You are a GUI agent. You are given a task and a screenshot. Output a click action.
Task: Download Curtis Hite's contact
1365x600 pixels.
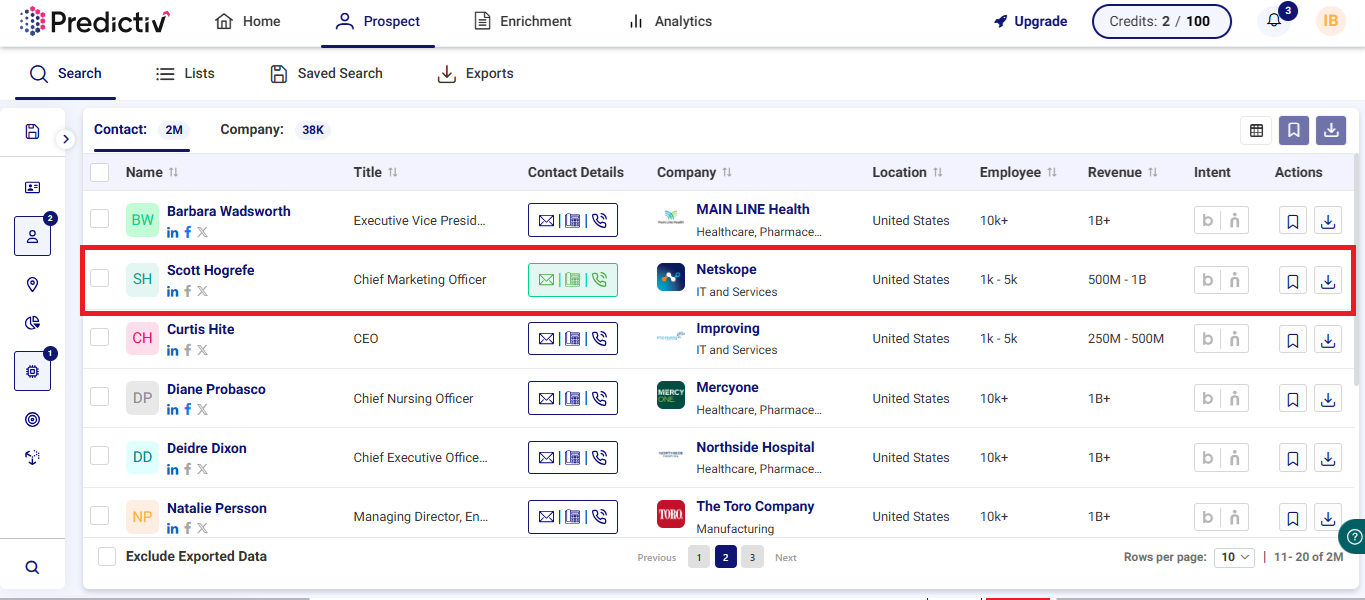[1328, 340]
